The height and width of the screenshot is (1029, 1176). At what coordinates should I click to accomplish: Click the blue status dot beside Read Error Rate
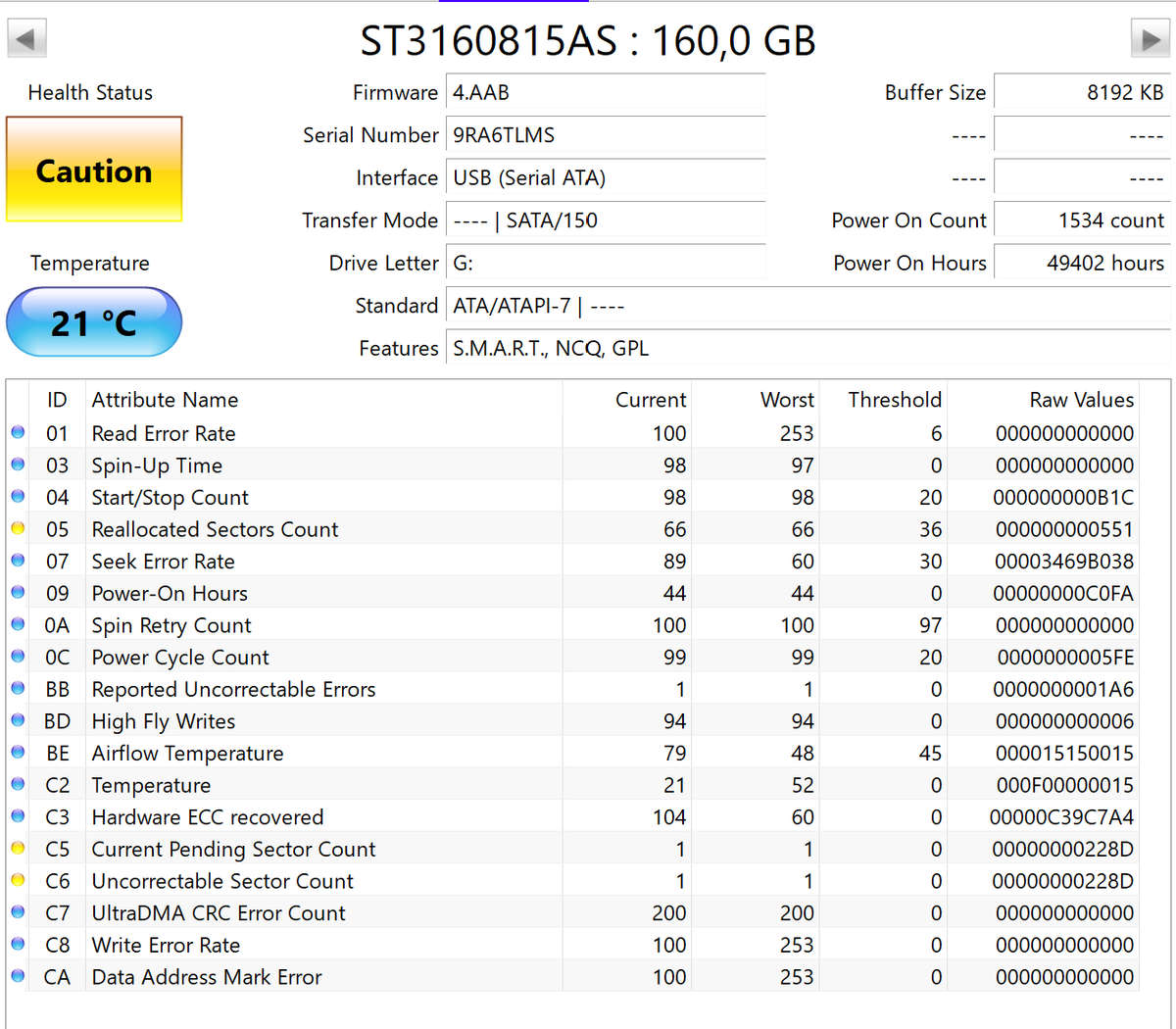point(18,433)
